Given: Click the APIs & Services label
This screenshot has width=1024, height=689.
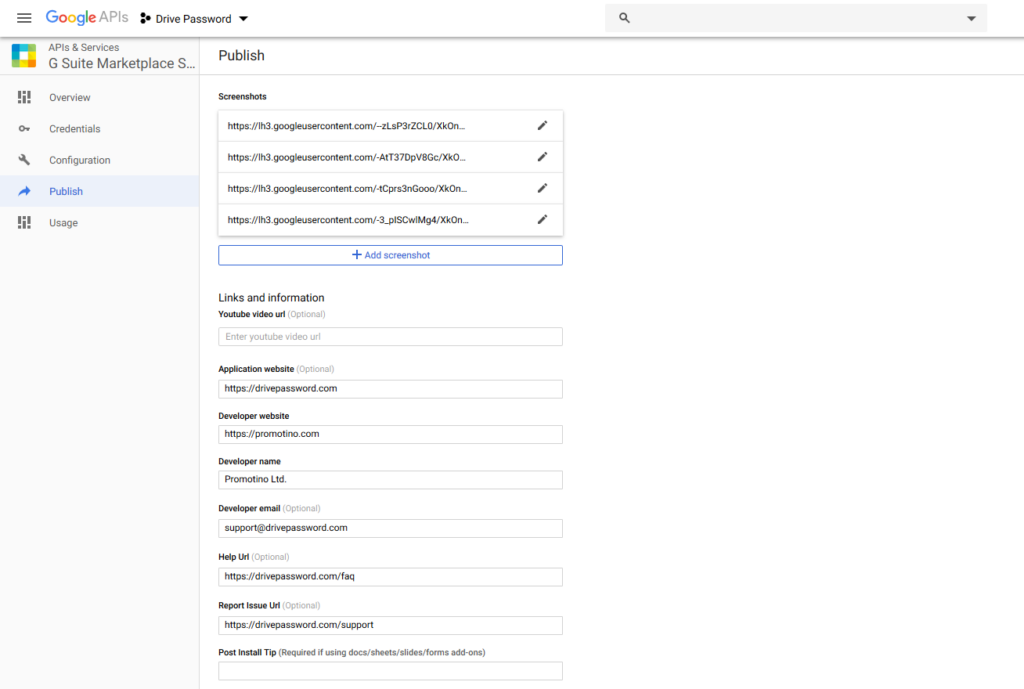Looking at the screenshot, I should 84,48.
